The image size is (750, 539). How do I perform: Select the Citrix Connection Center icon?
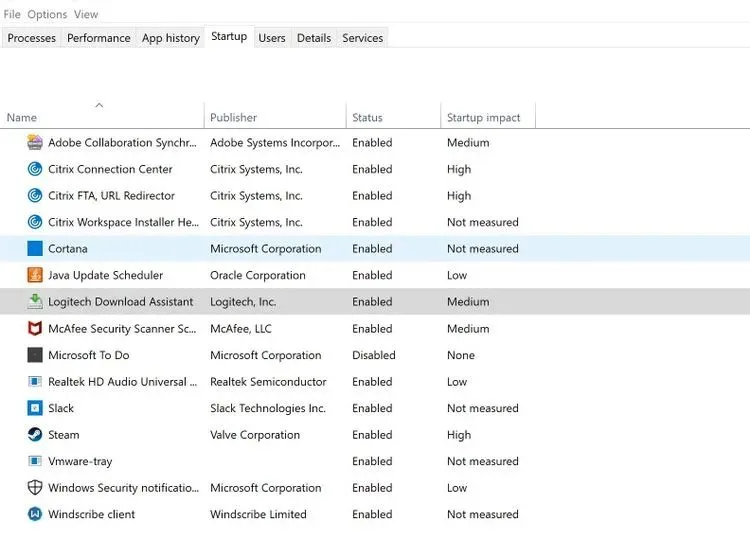click(x=35, y=169)
